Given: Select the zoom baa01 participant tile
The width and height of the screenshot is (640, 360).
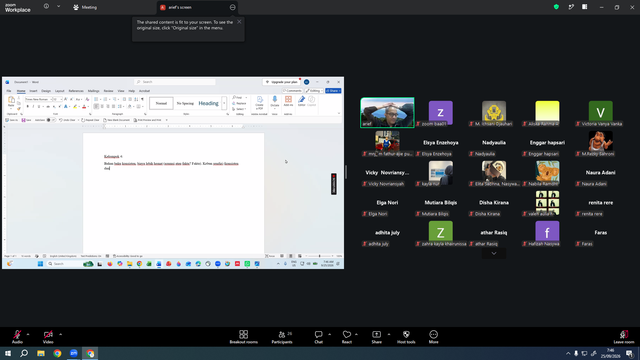Looking at the screenshot, I should tap(440, 113).
